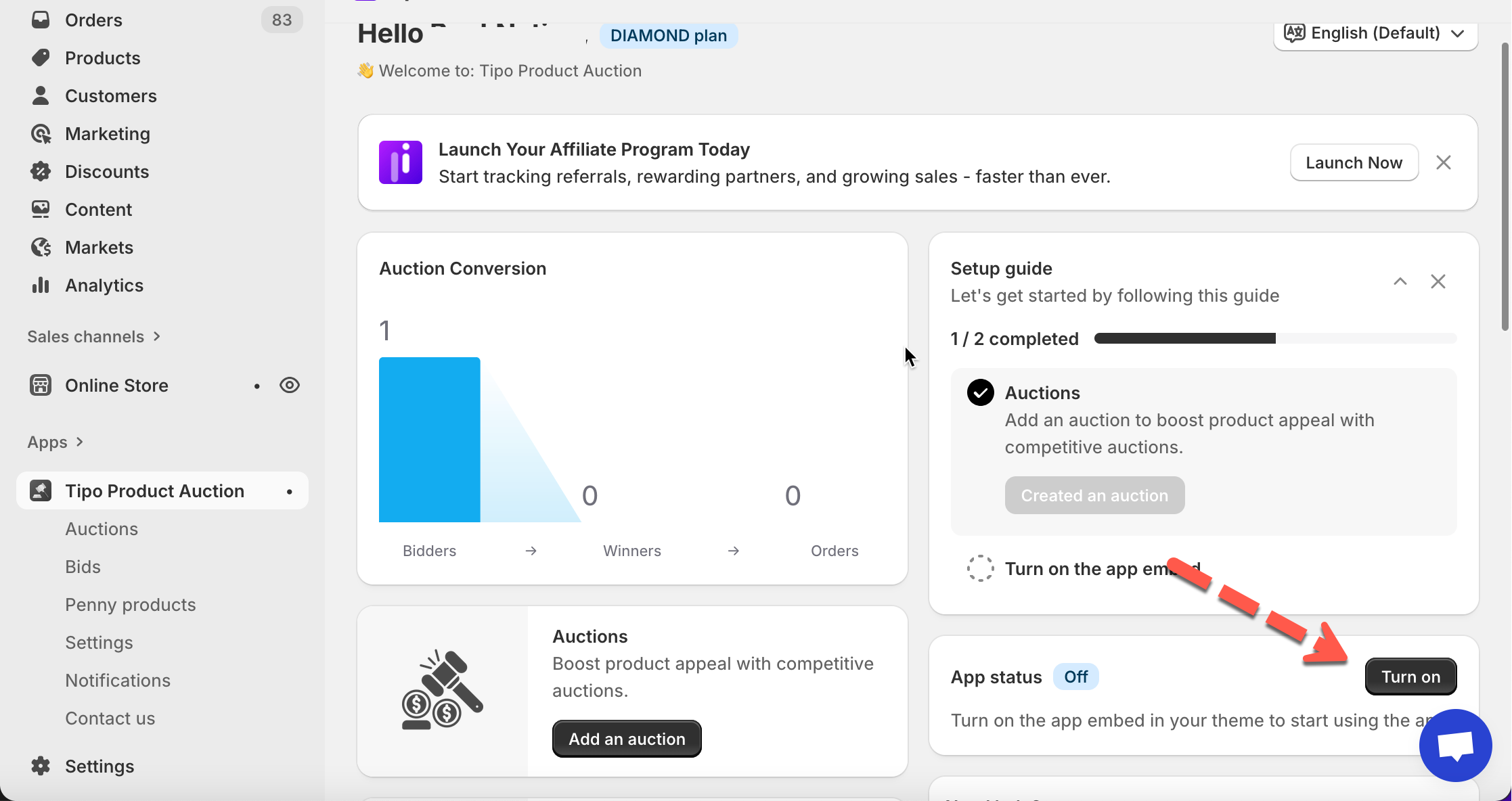Open the English (Default) language dropdown
The width and height of the screenshot is (1512, 801).
click(1375, 33)
